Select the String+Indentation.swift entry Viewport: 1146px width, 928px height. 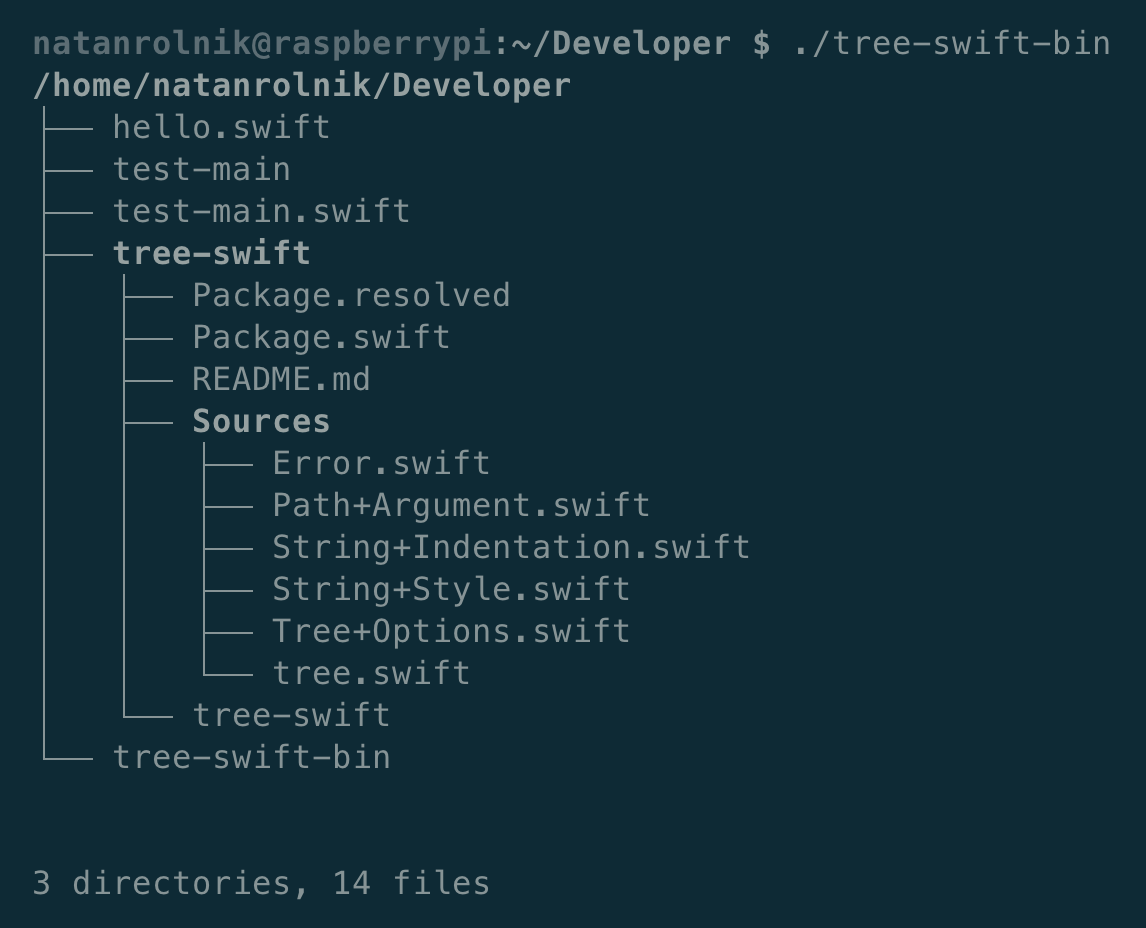[x=511, y=548]
